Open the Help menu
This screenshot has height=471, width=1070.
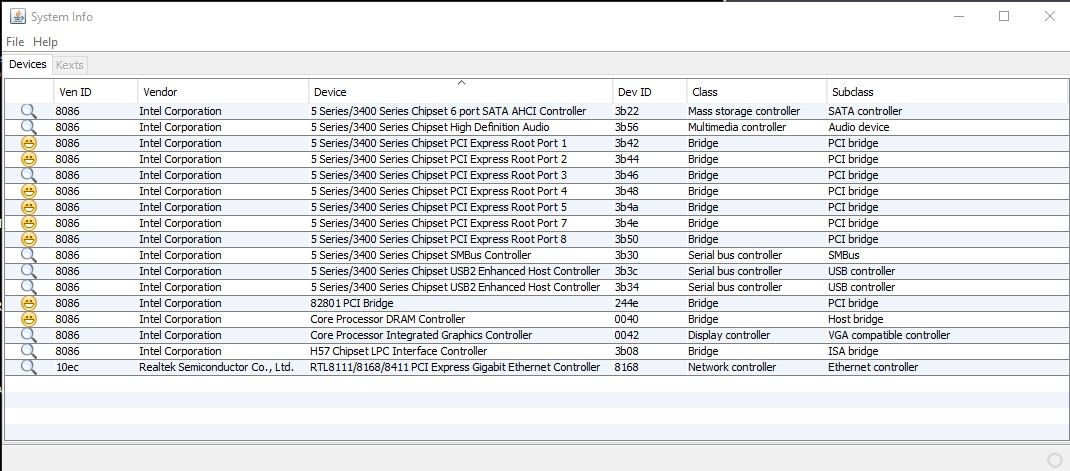[46, 42]
